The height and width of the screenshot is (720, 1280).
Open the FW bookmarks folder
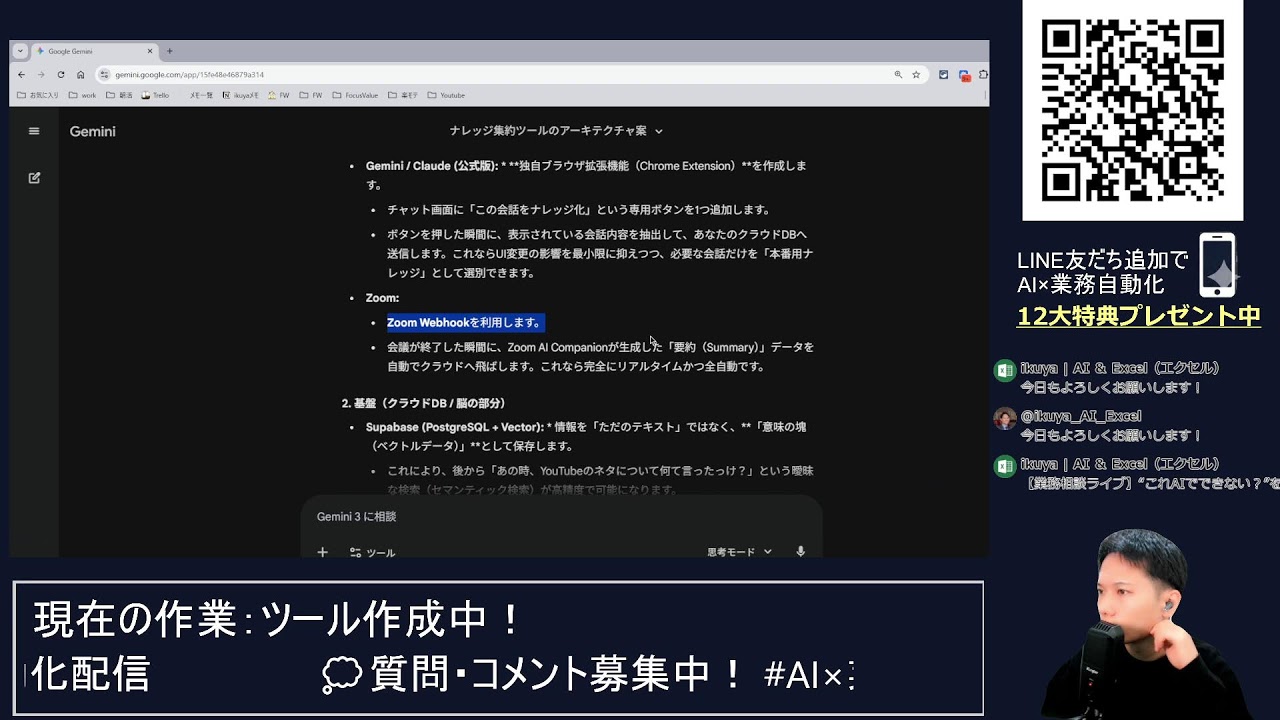(x=311, y=96)
